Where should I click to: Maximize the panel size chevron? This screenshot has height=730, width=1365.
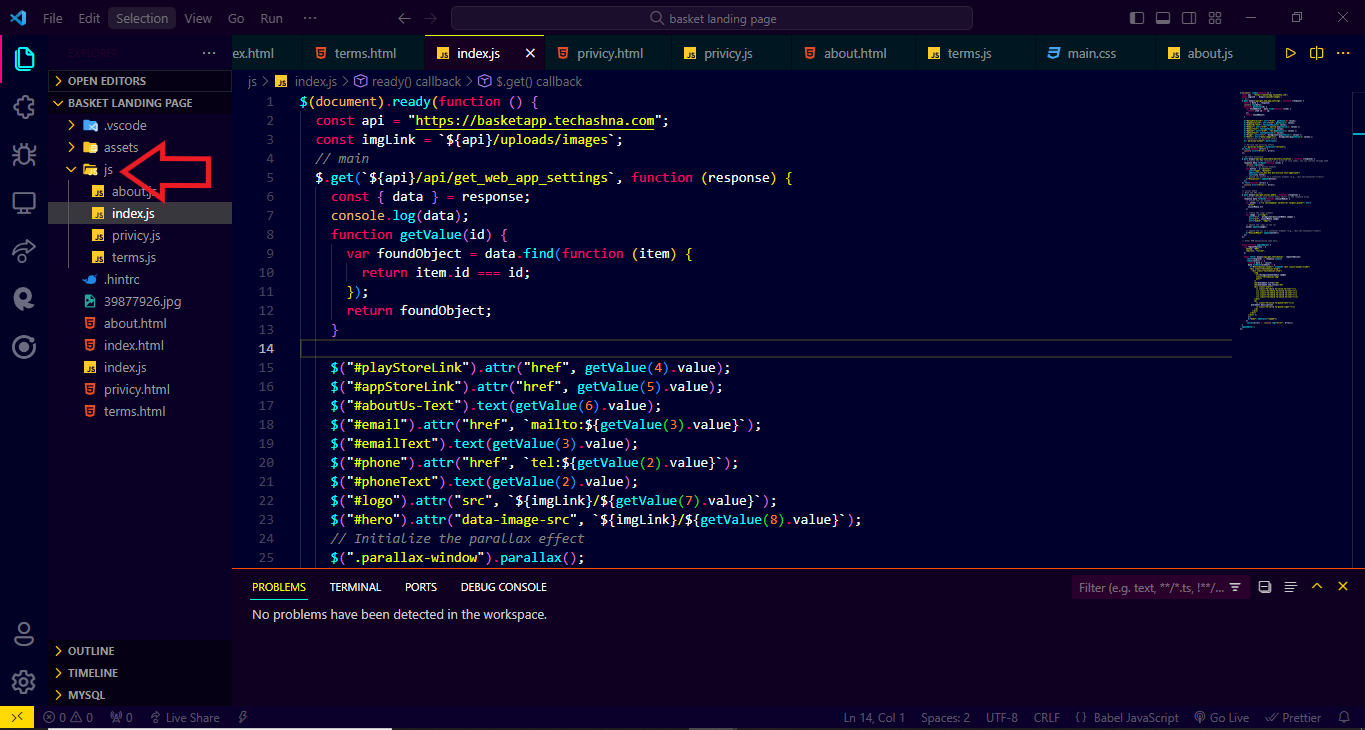coord(1317,587)
